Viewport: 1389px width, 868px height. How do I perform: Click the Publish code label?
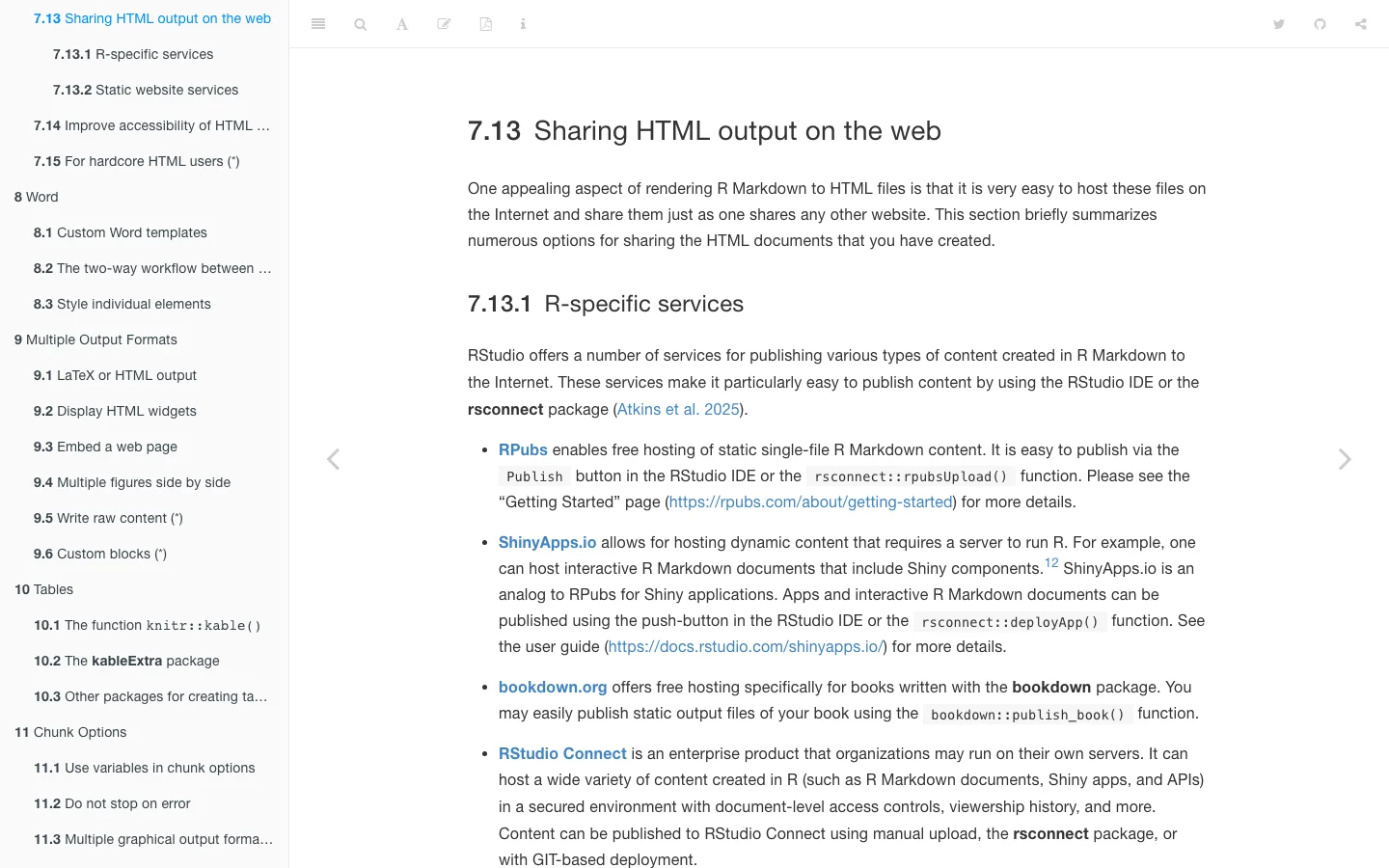534,476
